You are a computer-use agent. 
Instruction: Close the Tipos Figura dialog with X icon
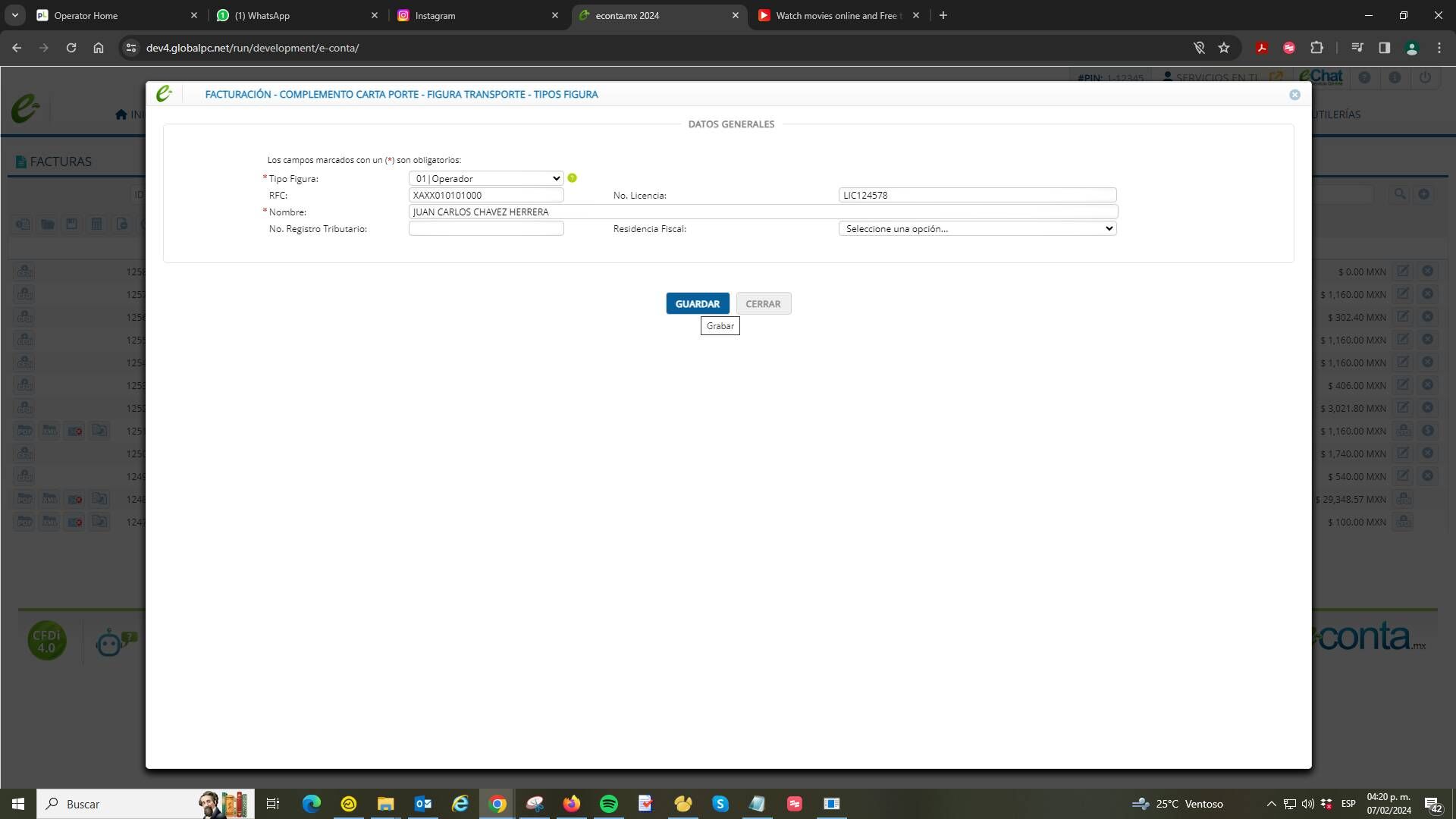pos(1294,95)
